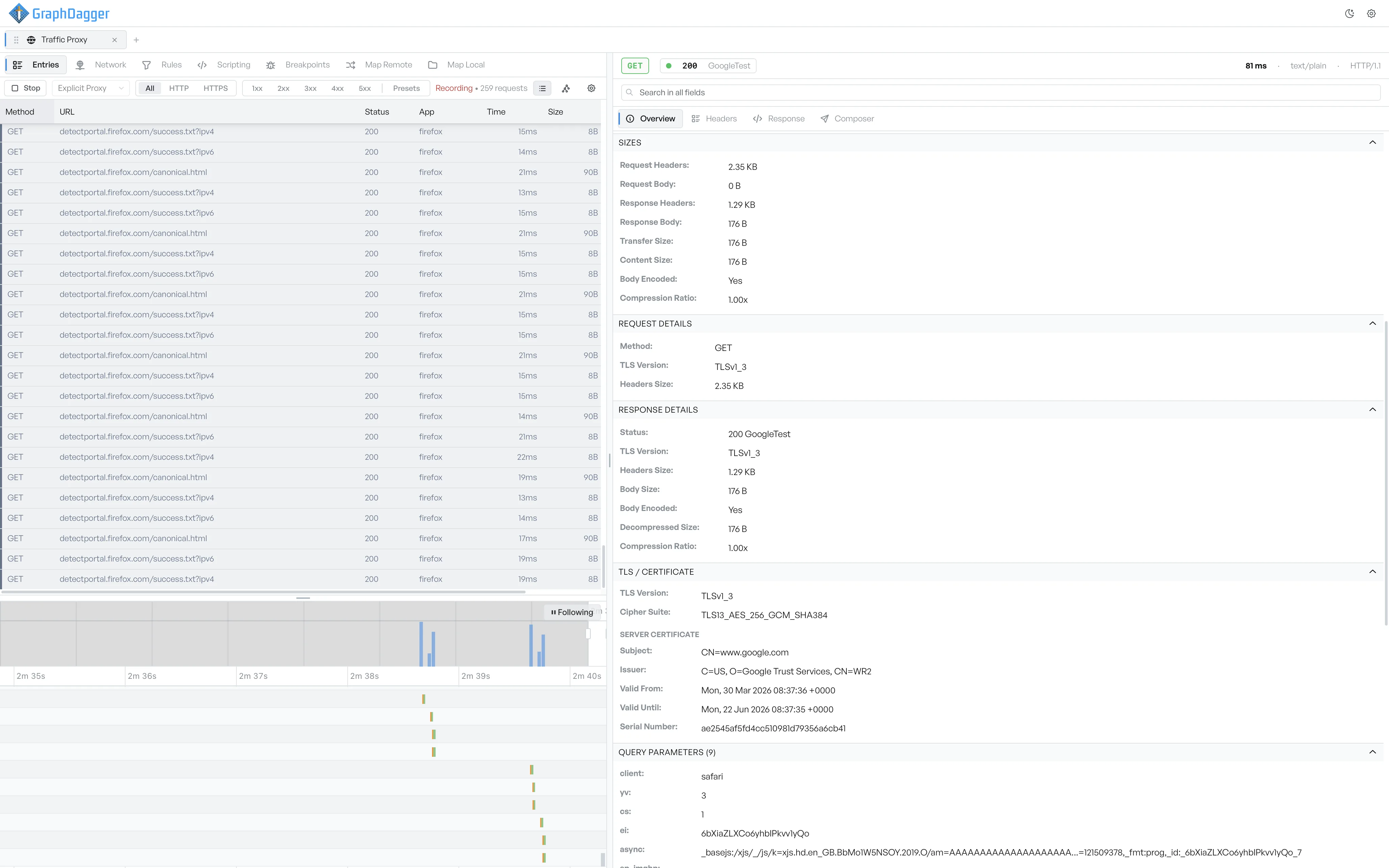The image size is (1389, 868).
Task: Switch to the Network tab
Action: tap(101, 65)
